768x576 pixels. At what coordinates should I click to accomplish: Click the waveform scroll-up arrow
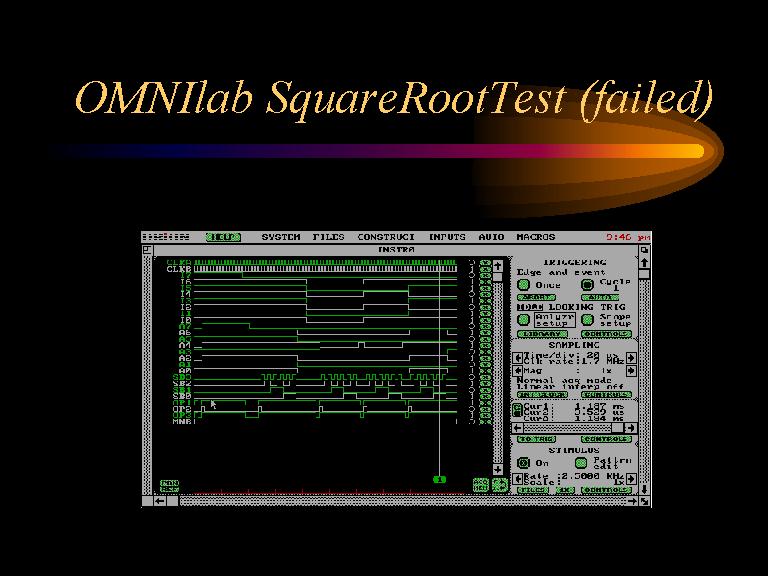[498, 263]
